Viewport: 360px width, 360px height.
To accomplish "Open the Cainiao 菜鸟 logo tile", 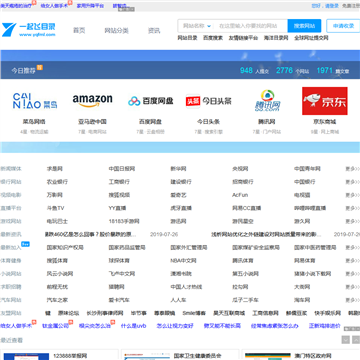I will click(x=35, y=101).
